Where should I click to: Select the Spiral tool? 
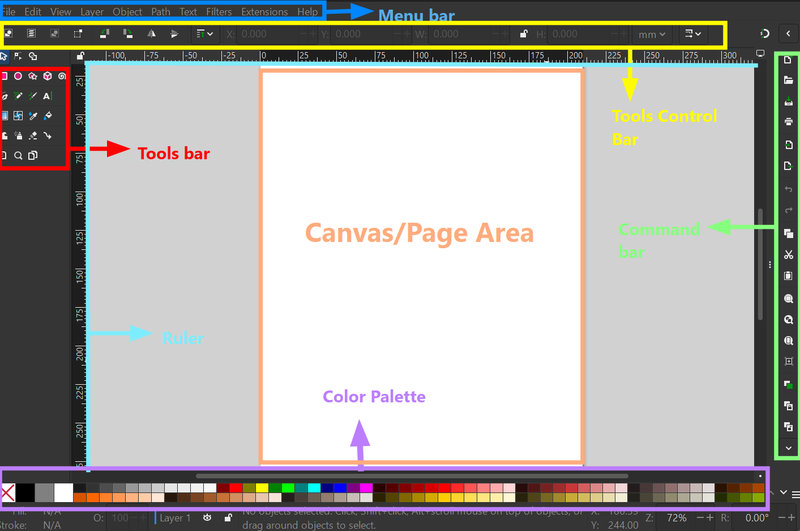coord(62,76)
